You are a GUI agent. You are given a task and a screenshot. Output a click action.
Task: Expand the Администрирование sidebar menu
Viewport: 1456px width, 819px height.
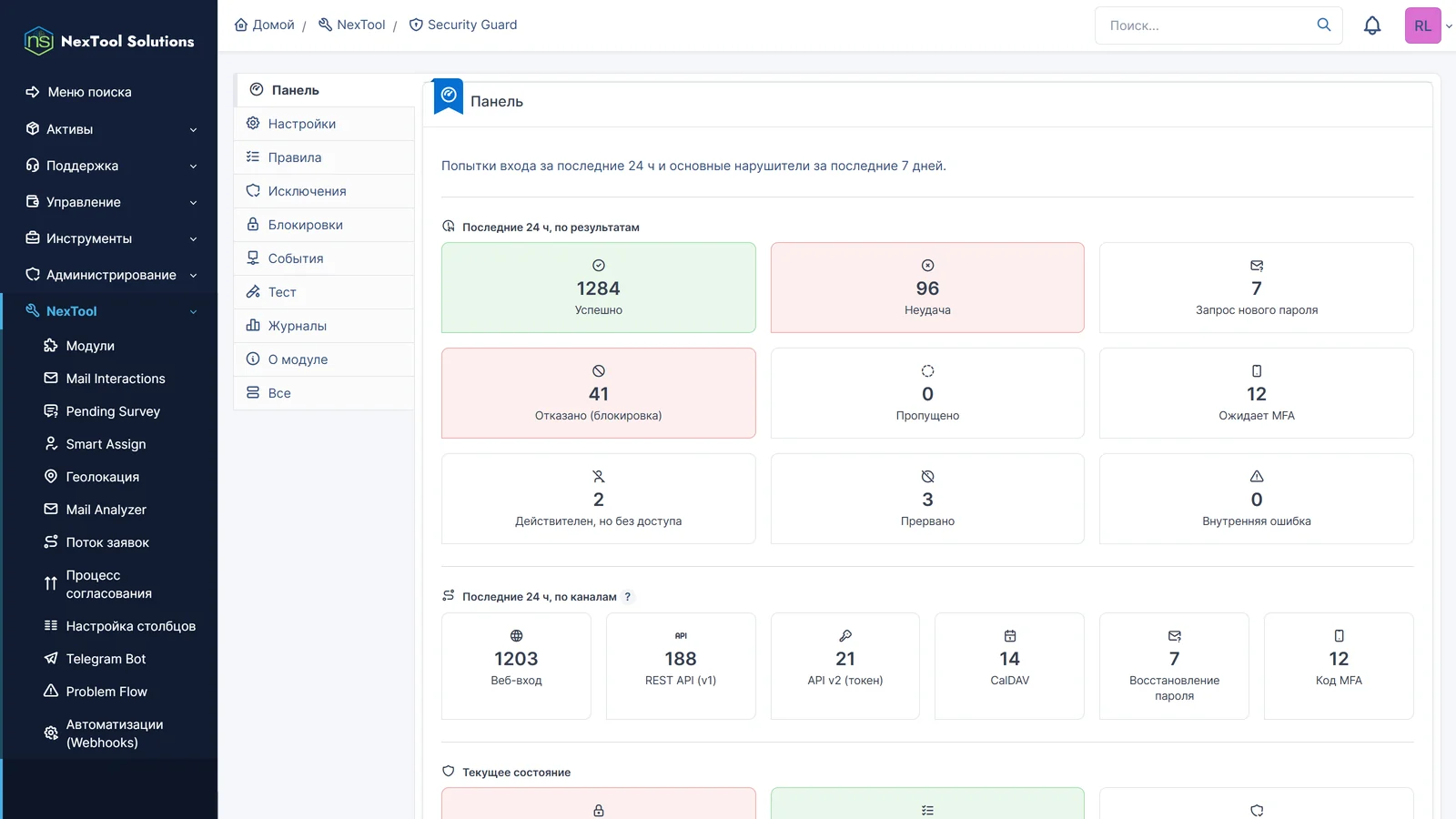click(x=109, y=275)
